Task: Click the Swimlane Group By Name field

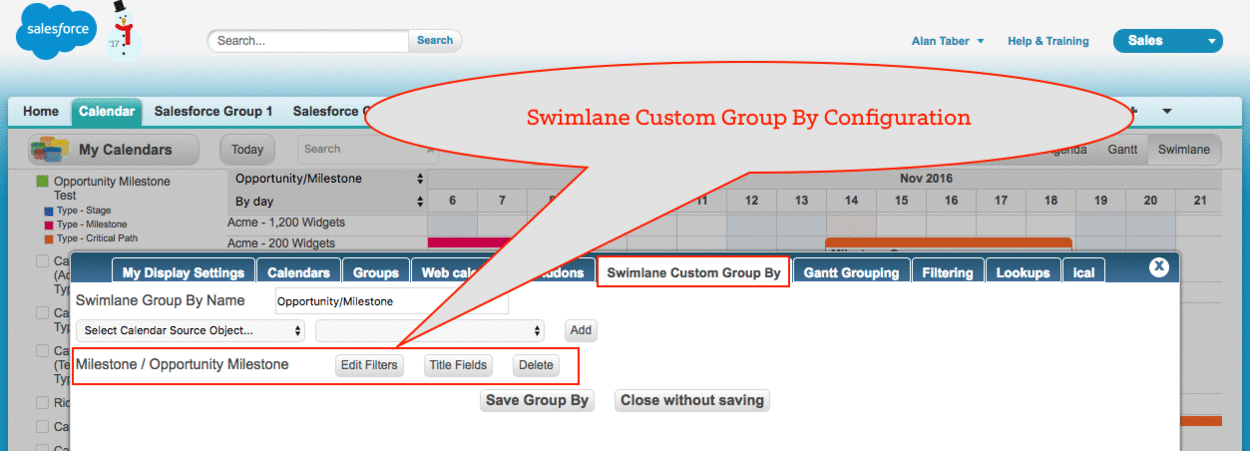Action: coord(392,301)
